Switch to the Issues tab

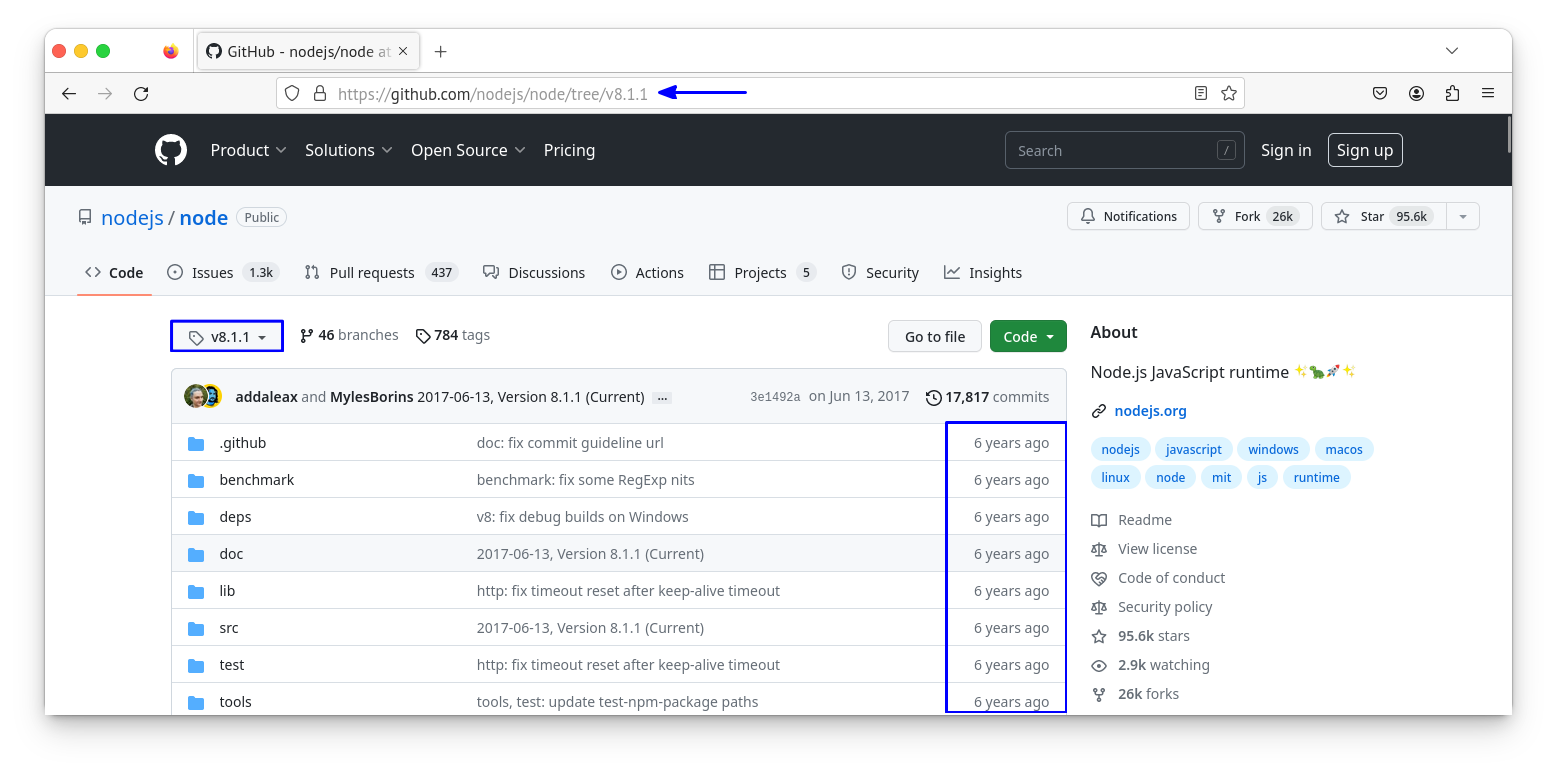pos(222,272)
